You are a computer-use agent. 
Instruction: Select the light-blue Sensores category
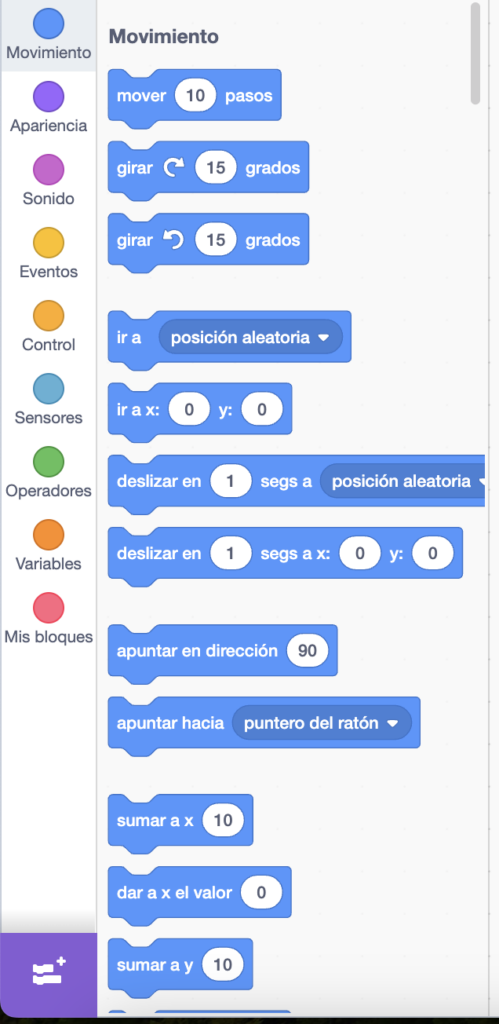(48, 390)
